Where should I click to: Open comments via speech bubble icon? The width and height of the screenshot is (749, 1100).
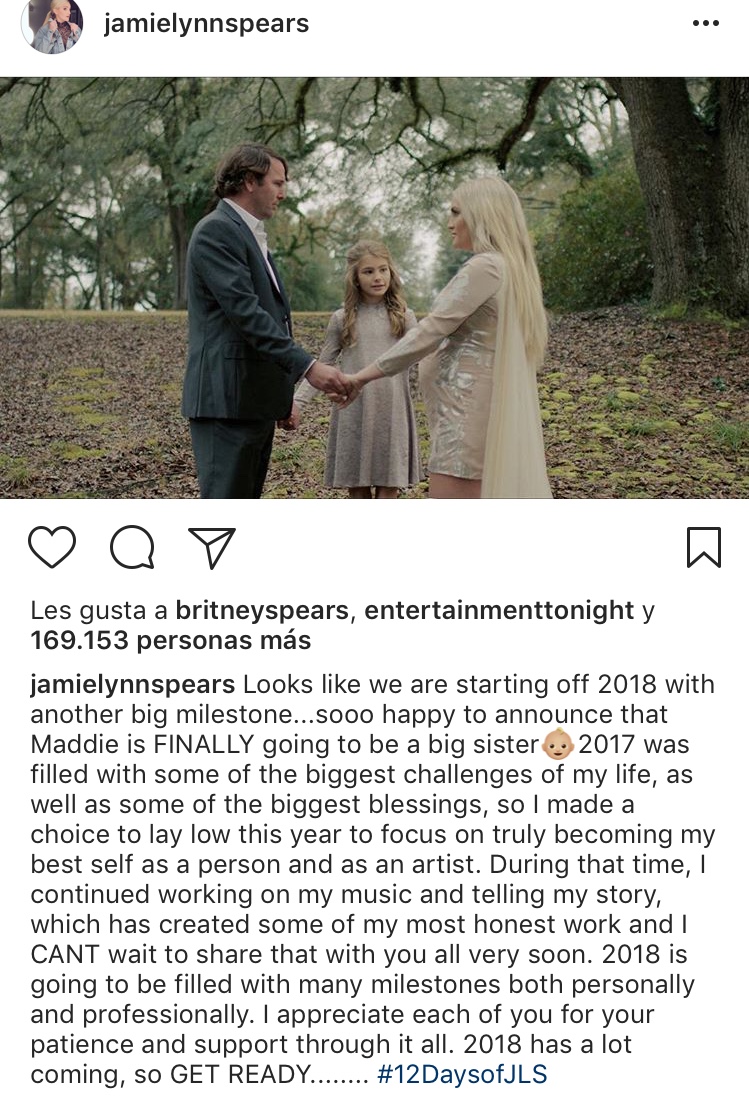coord(132,548)
